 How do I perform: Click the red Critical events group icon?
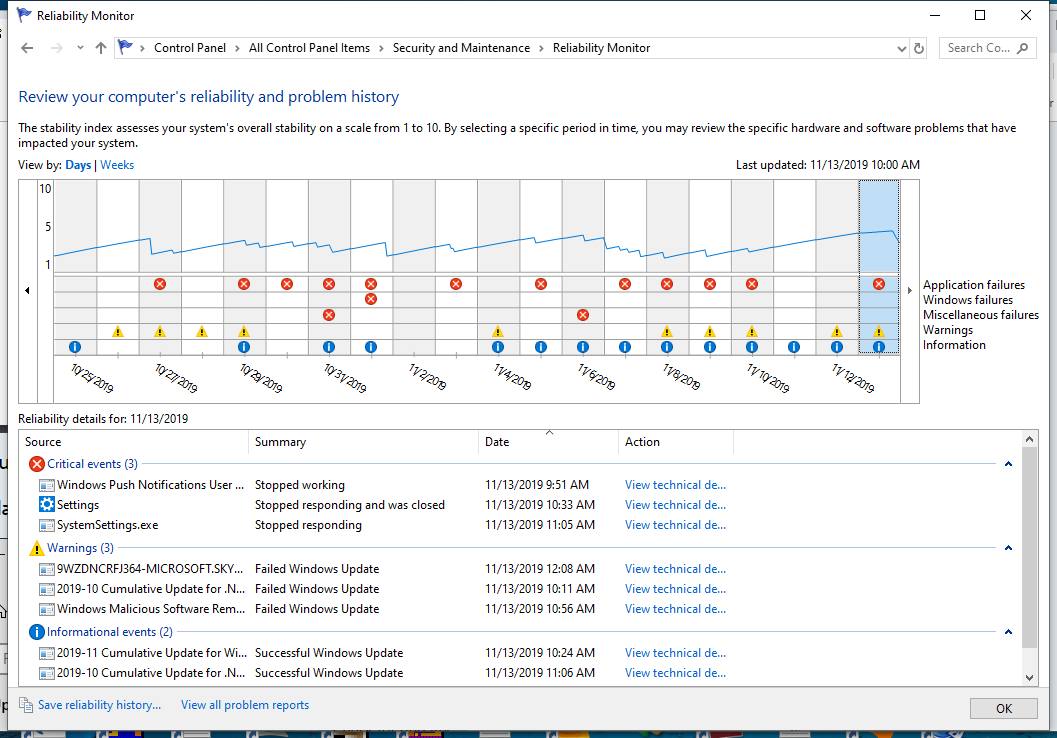[x=37, y=464]
